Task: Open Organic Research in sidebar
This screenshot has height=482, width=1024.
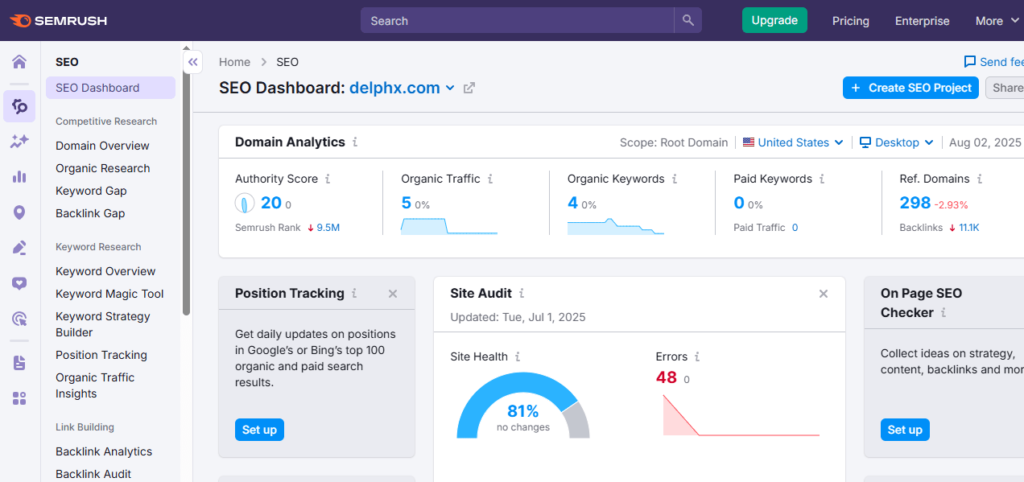Action: click(x=103, y=169)
